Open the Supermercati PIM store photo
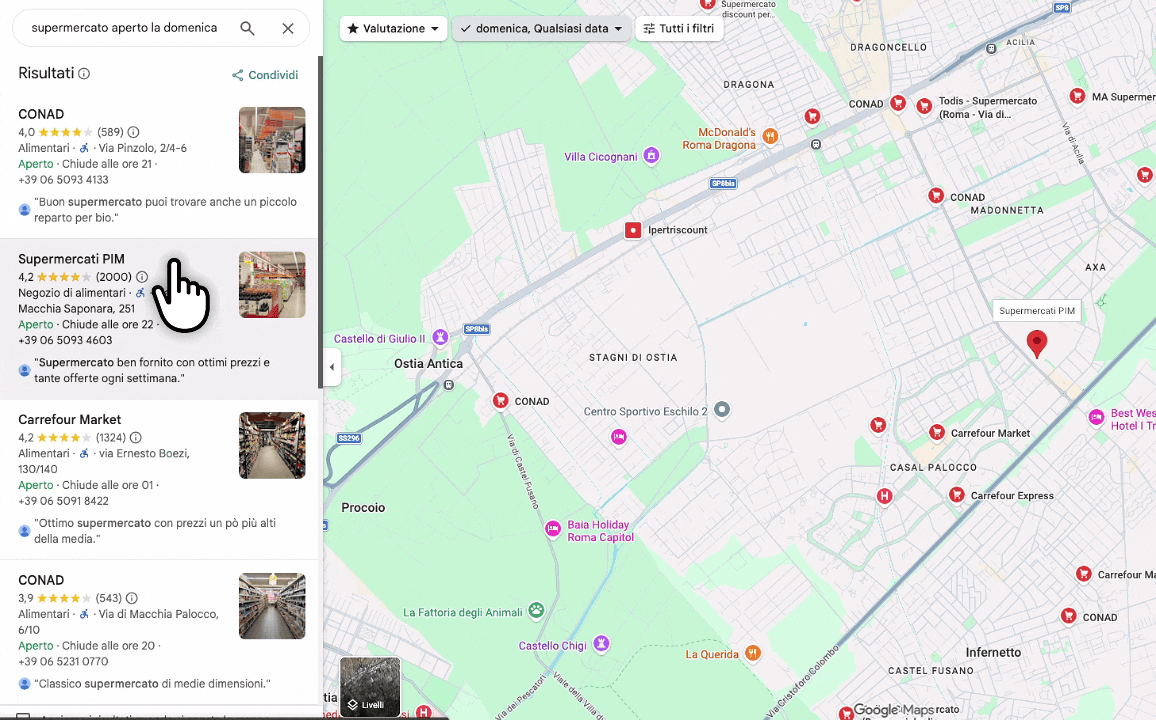Screen dimensions: 1156x720 272,285
